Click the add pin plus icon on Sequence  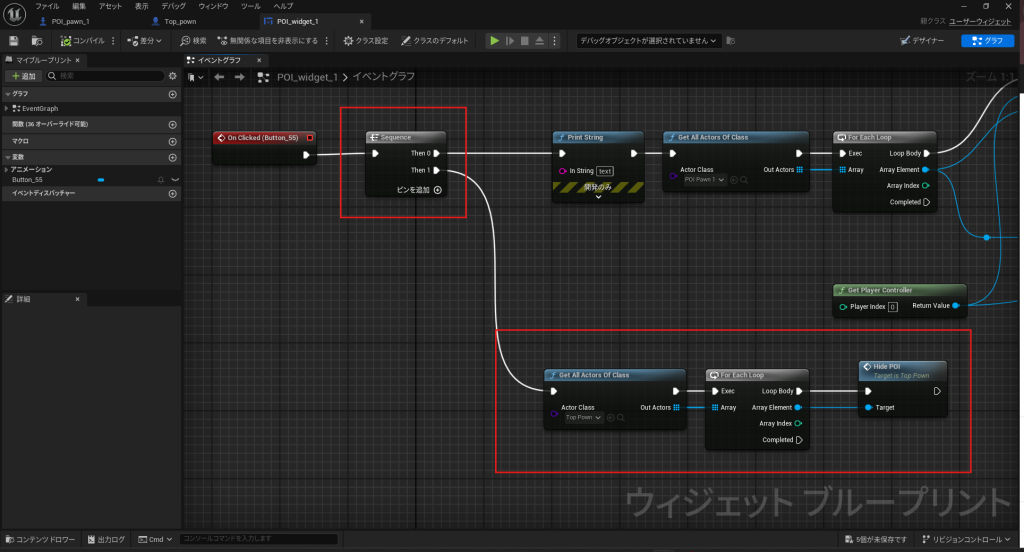point(438,189)
